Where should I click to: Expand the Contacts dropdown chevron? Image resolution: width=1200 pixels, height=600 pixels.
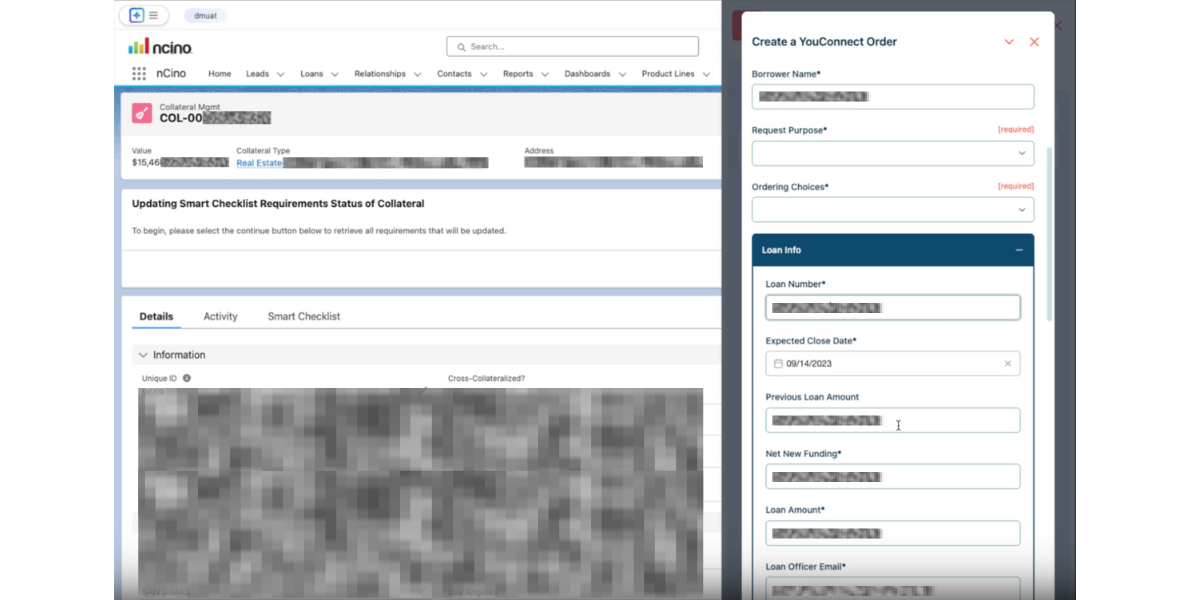tap(483, 74)
